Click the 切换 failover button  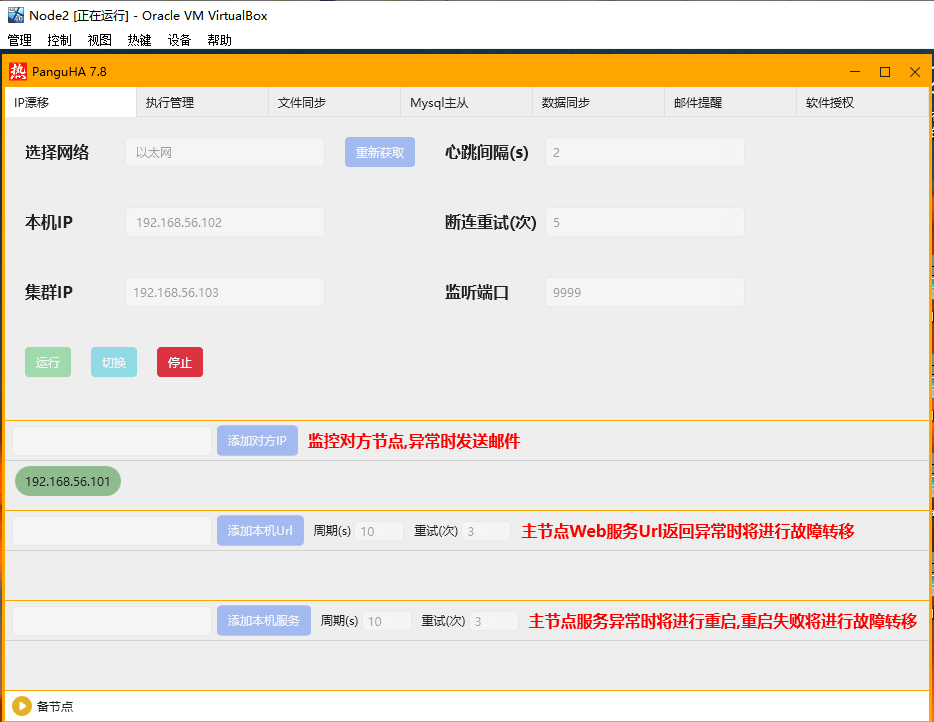pyautogui.click(x=113, y=362)
